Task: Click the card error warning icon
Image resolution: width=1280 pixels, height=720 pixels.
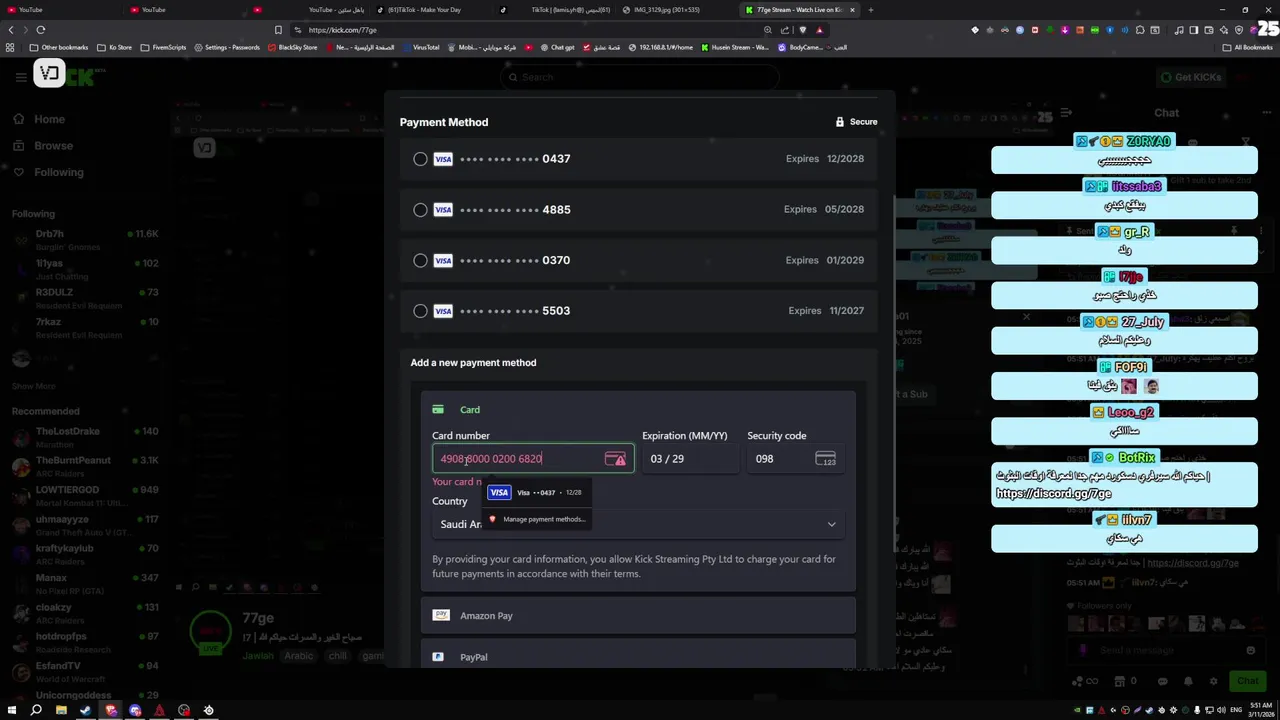Action: (615, 459)
